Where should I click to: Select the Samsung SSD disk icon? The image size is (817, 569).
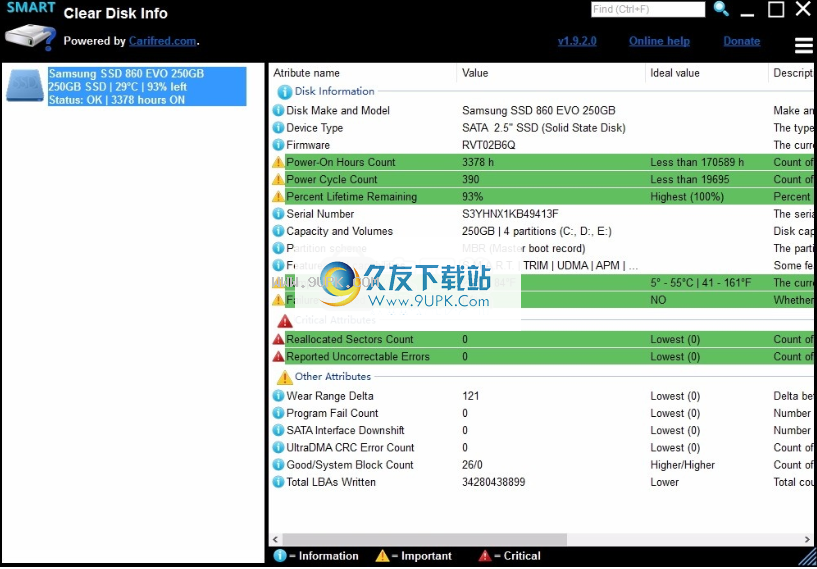(x=25, y=86)
